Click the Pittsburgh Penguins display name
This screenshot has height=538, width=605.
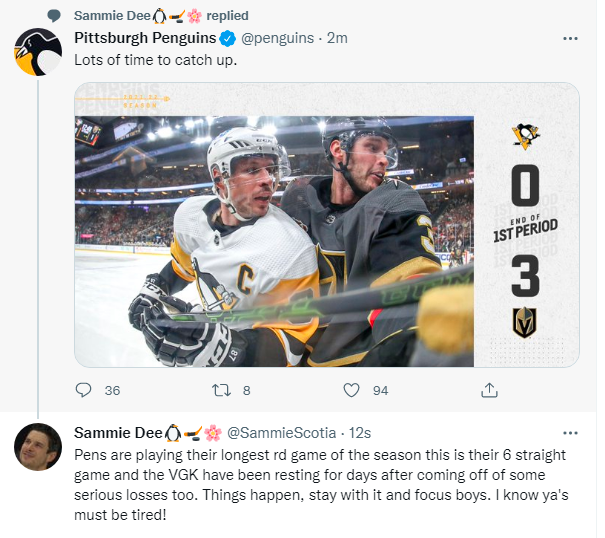coord(145,38)
